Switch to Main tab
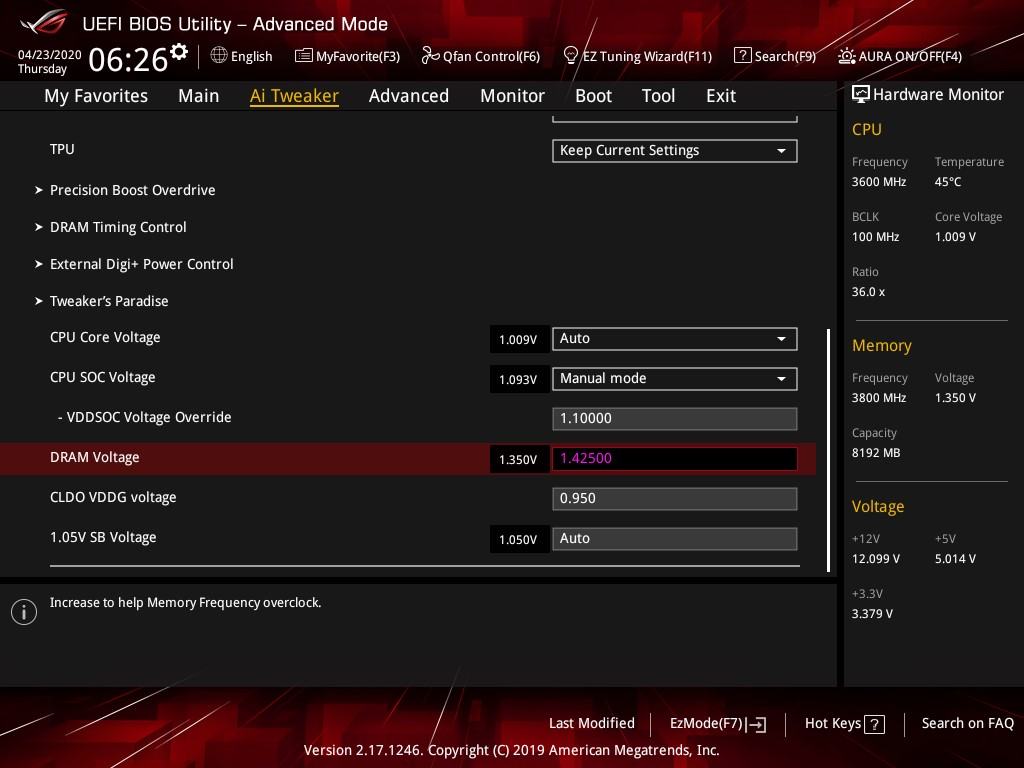The image size is (1024, 768). (x=199, y=96)
